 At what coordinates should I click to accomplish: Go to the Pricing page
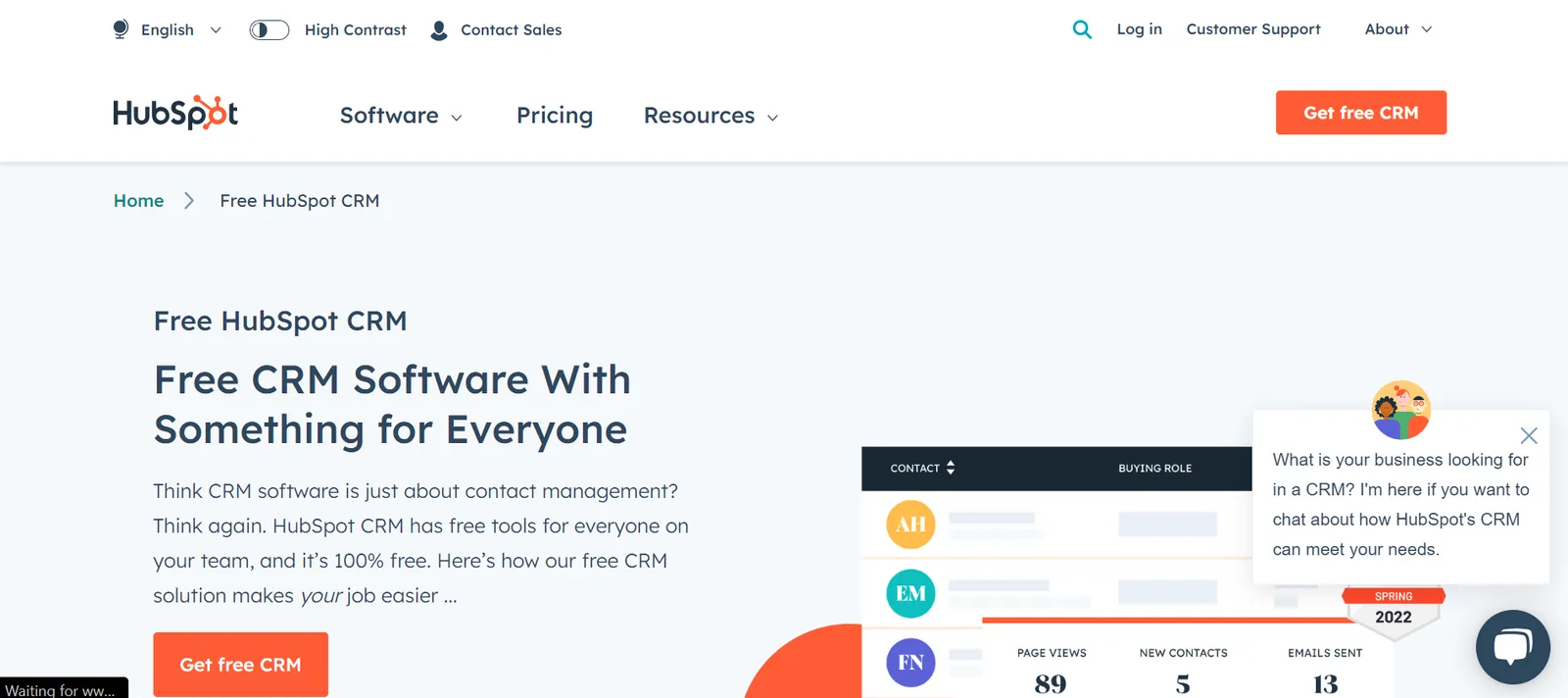tap(555, 116)
